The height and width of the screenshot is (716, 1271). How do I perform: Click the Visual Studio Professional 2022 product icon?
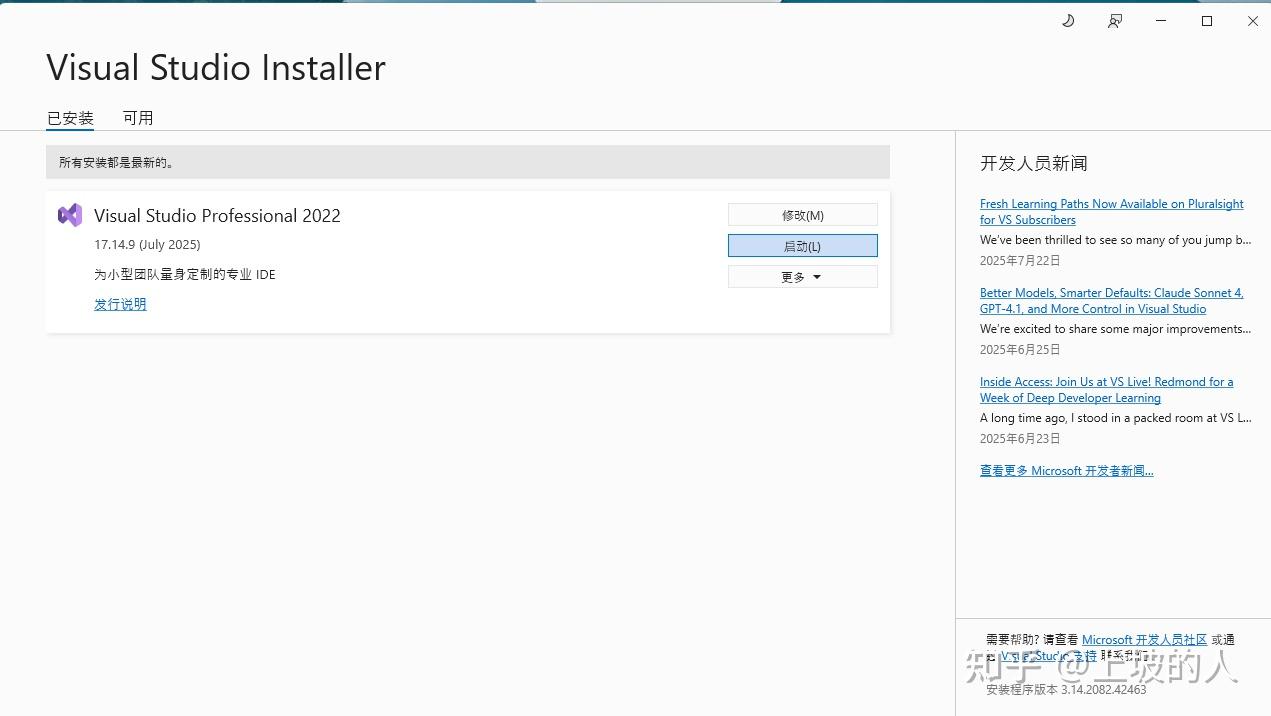69,215
